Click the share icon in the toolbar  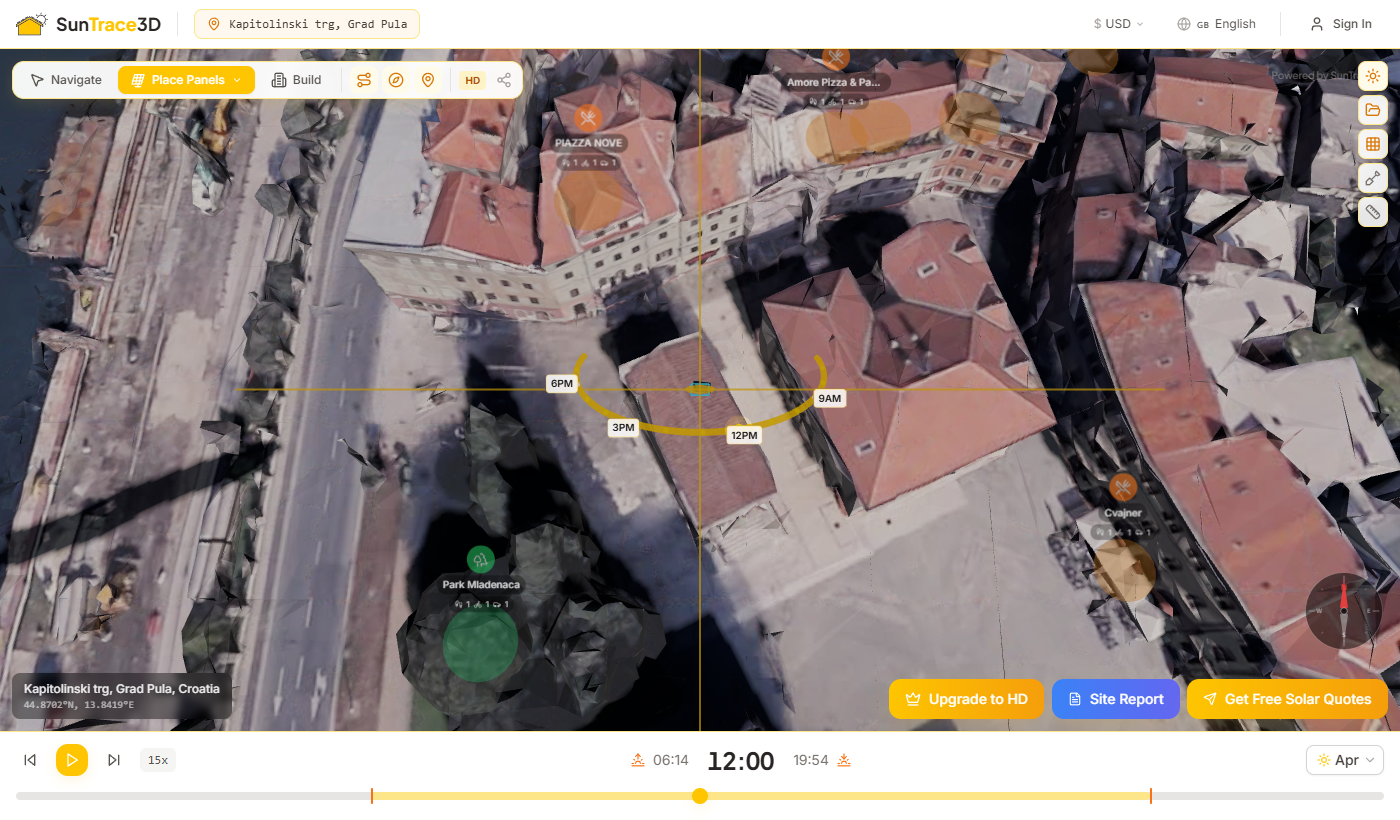coord(504,80)
